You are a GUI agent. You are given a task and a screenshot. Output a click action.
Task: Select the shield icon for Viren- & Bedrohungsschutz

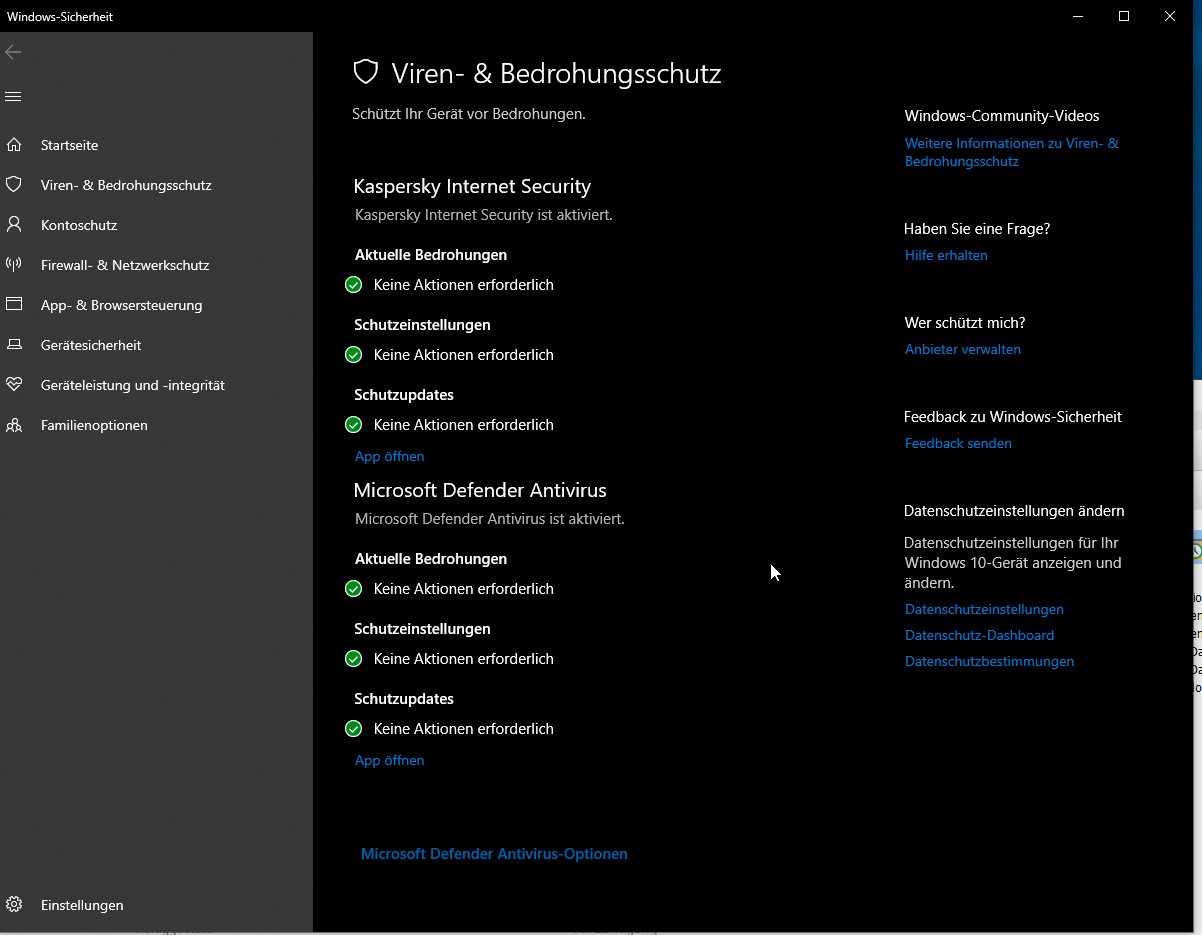tap(14, 185)
